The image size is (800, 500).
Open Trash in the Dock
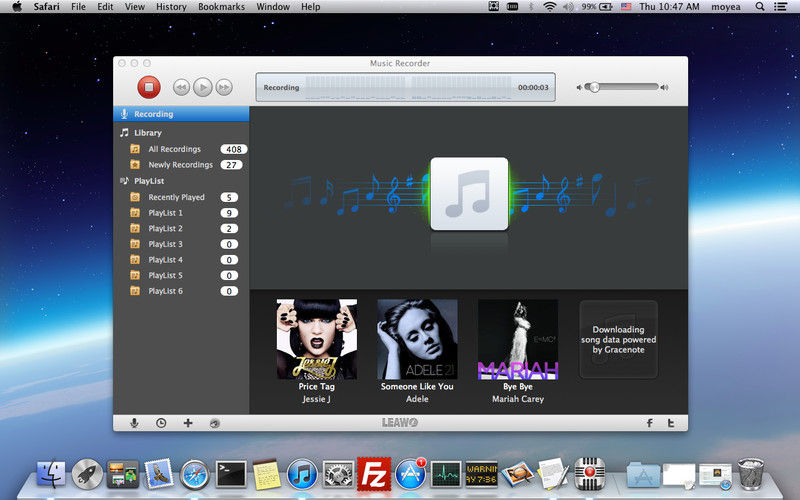pyautogui.click(x=751, y=474)
